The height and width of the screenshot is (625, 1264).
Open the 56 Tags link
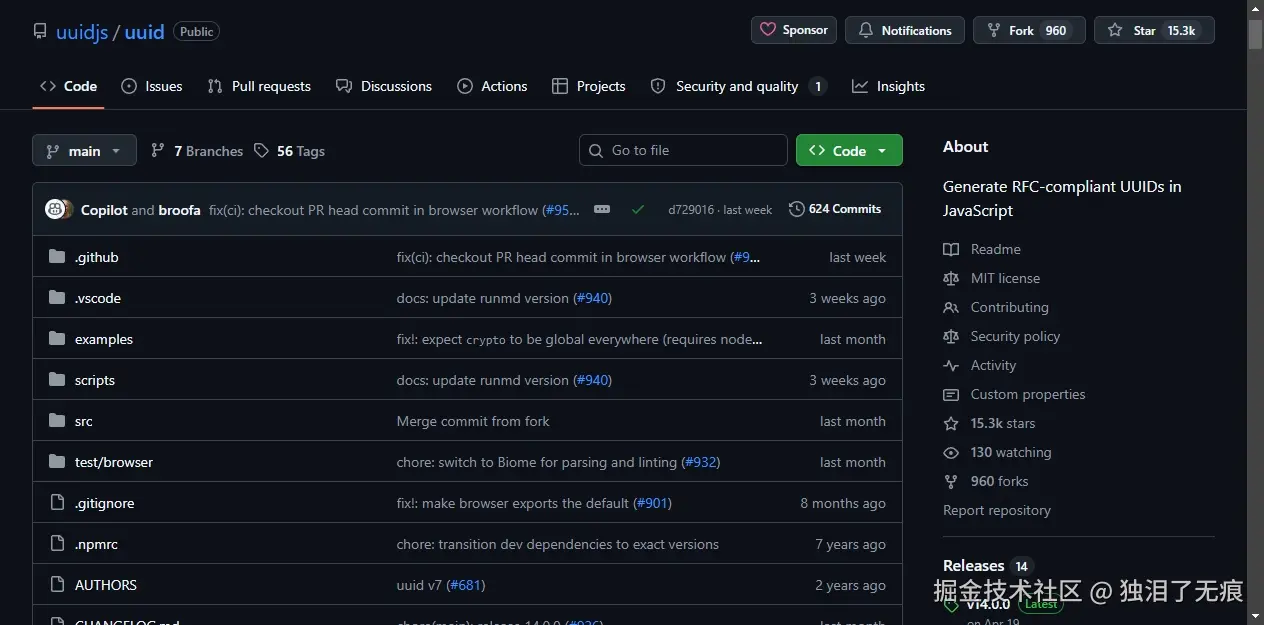click(289, 151)
